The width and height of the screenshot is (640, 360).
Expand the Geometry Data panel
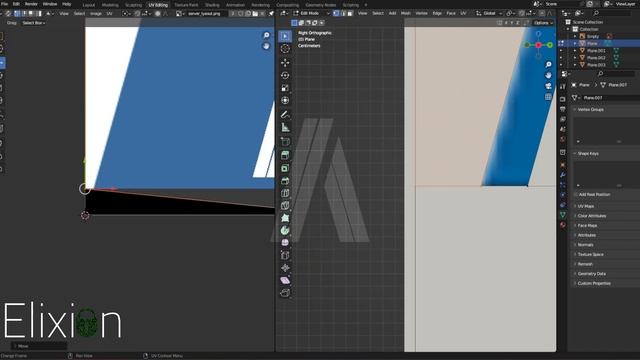[x=591, y=273]
